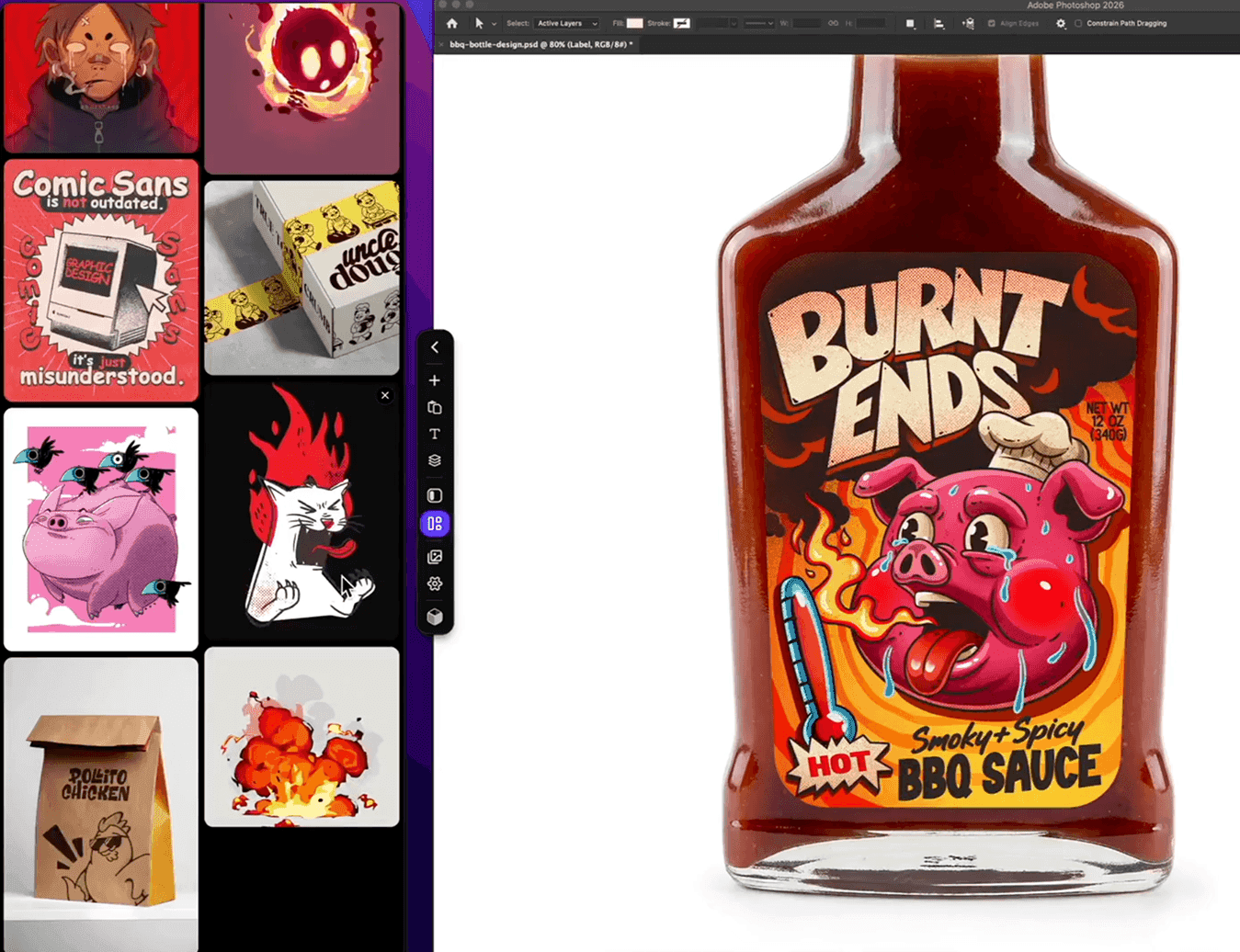Open the uncle doug box packaging thumbnail
Screen dimensions: 1240x952
302,278
